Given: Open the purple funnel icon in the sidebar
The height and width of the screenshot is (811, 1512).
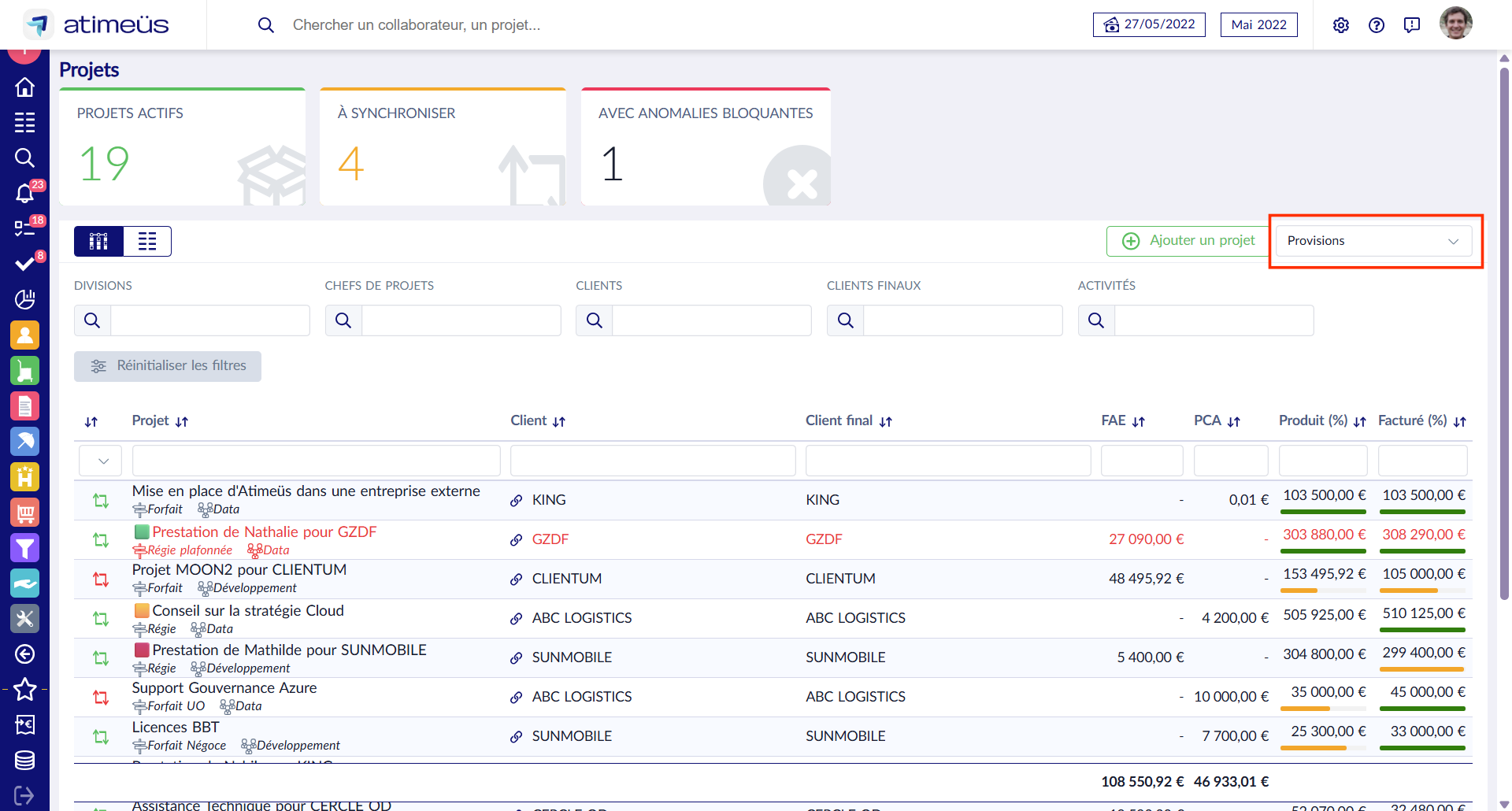Looking at the screenshot, I should point(24,547).
